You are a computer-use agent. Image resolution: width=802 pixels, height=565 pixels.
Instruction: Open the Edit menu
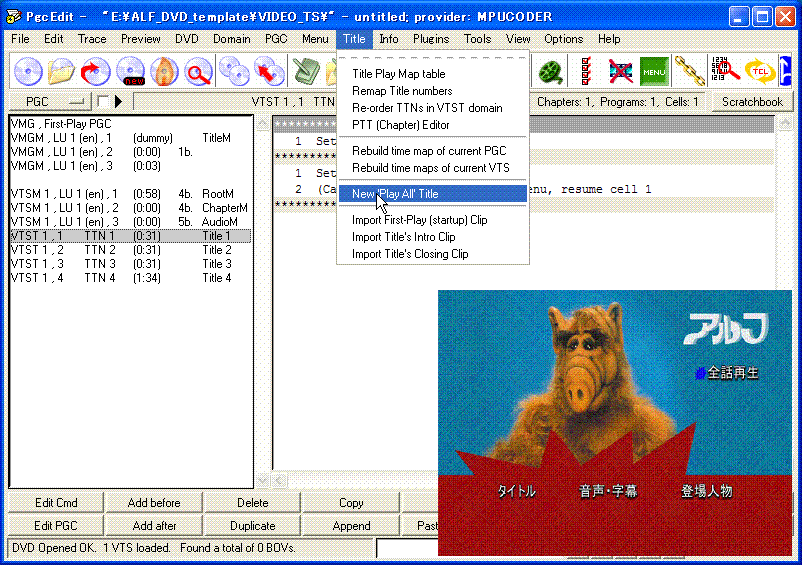coord(53,39)
